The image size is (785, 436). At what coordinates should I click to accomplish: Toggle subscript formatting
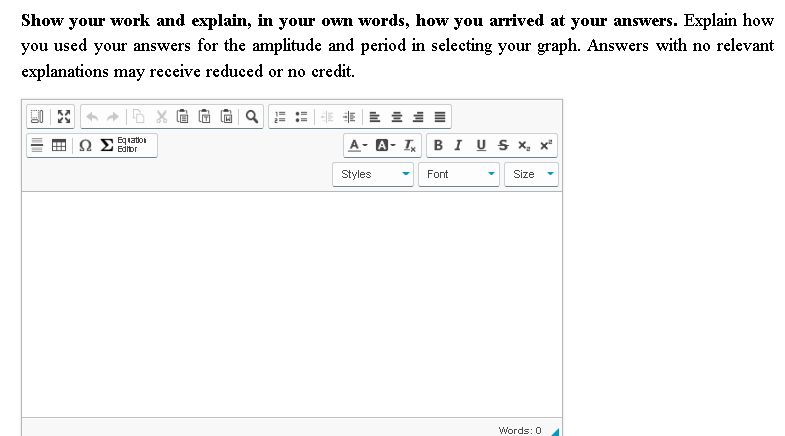tap(524, 145)
